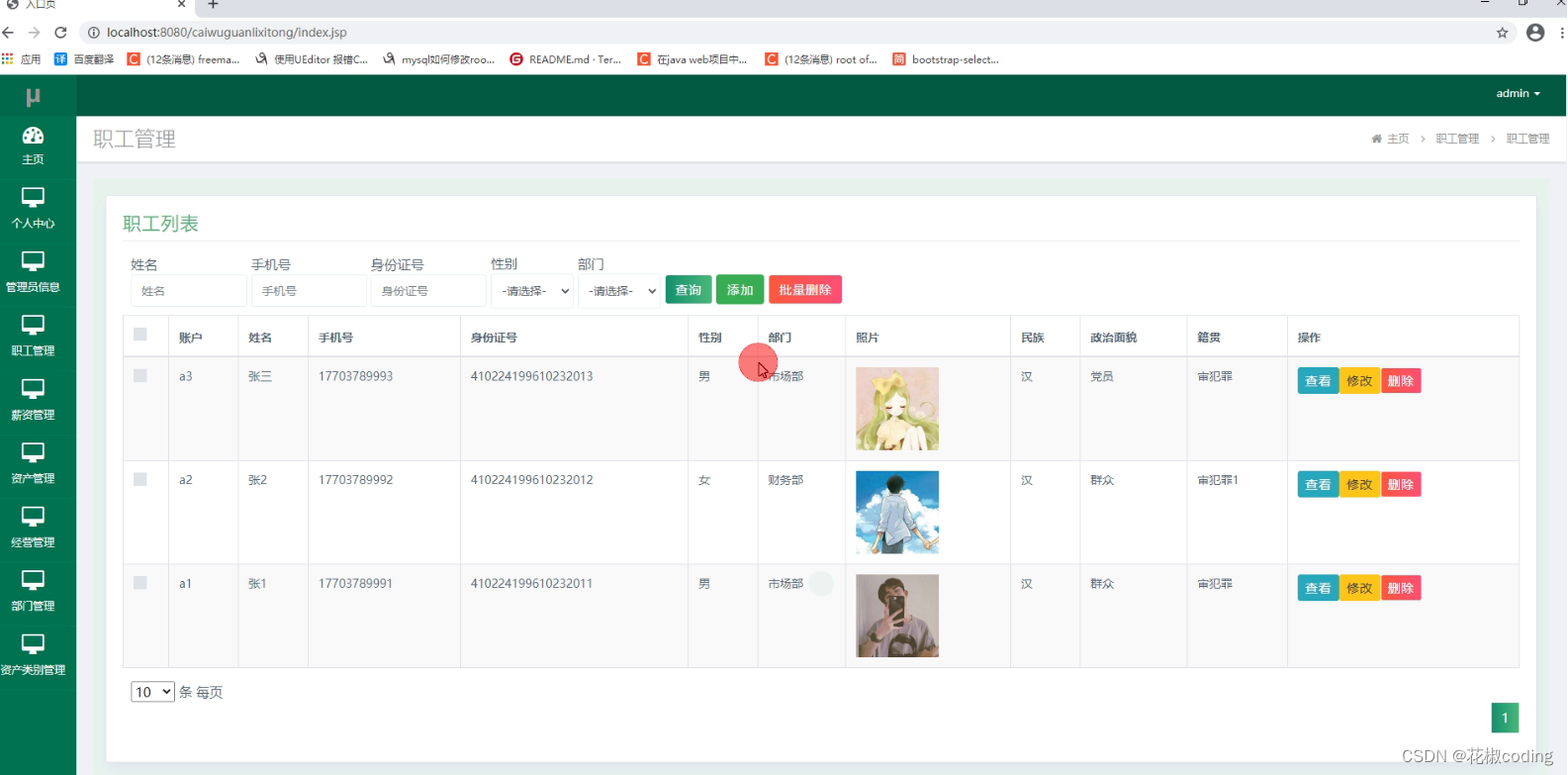Expand the admin user menu

coord(1518,93)
